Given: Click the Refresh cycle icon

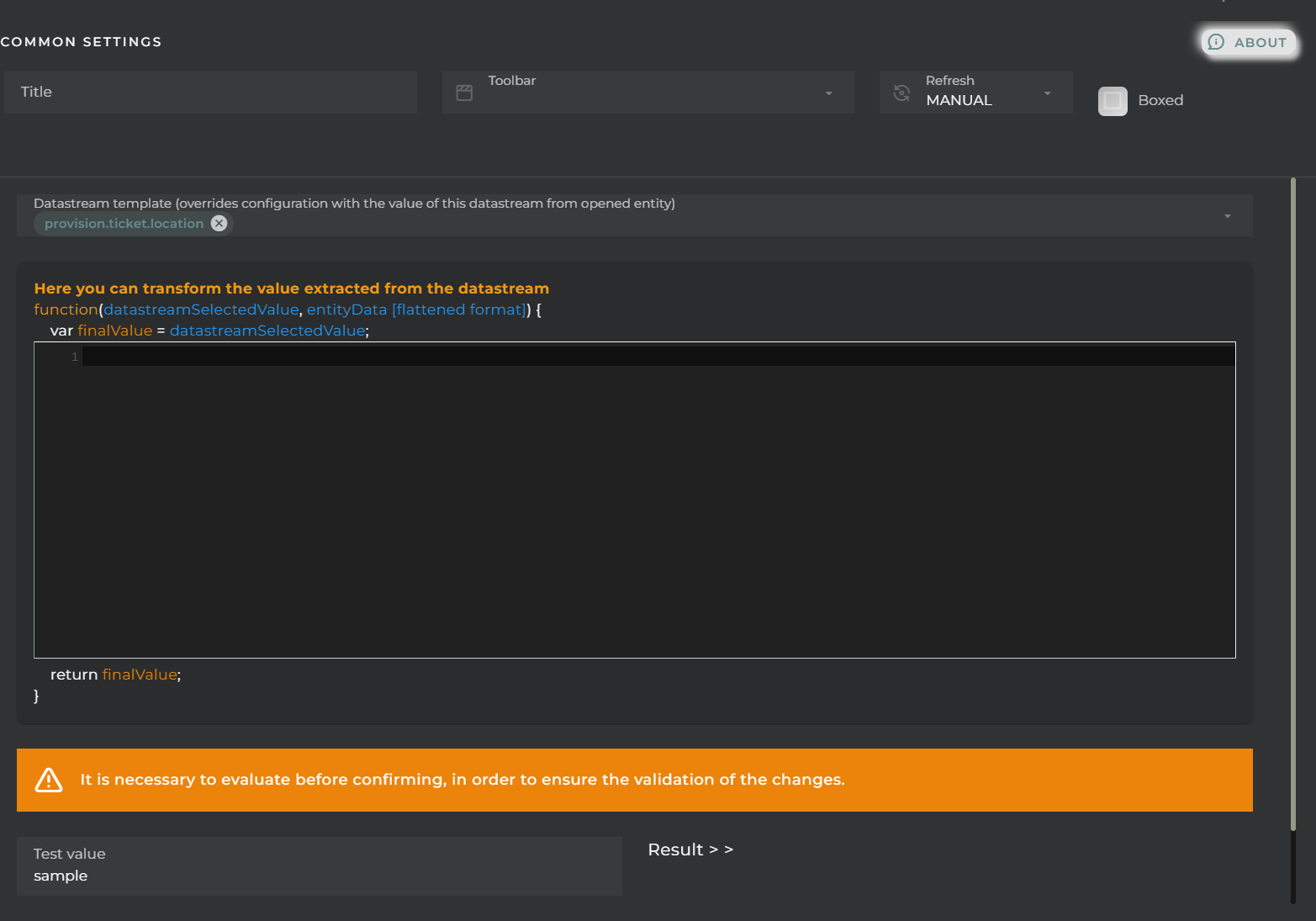Looking at the screenshot, I should pos(901,93).
